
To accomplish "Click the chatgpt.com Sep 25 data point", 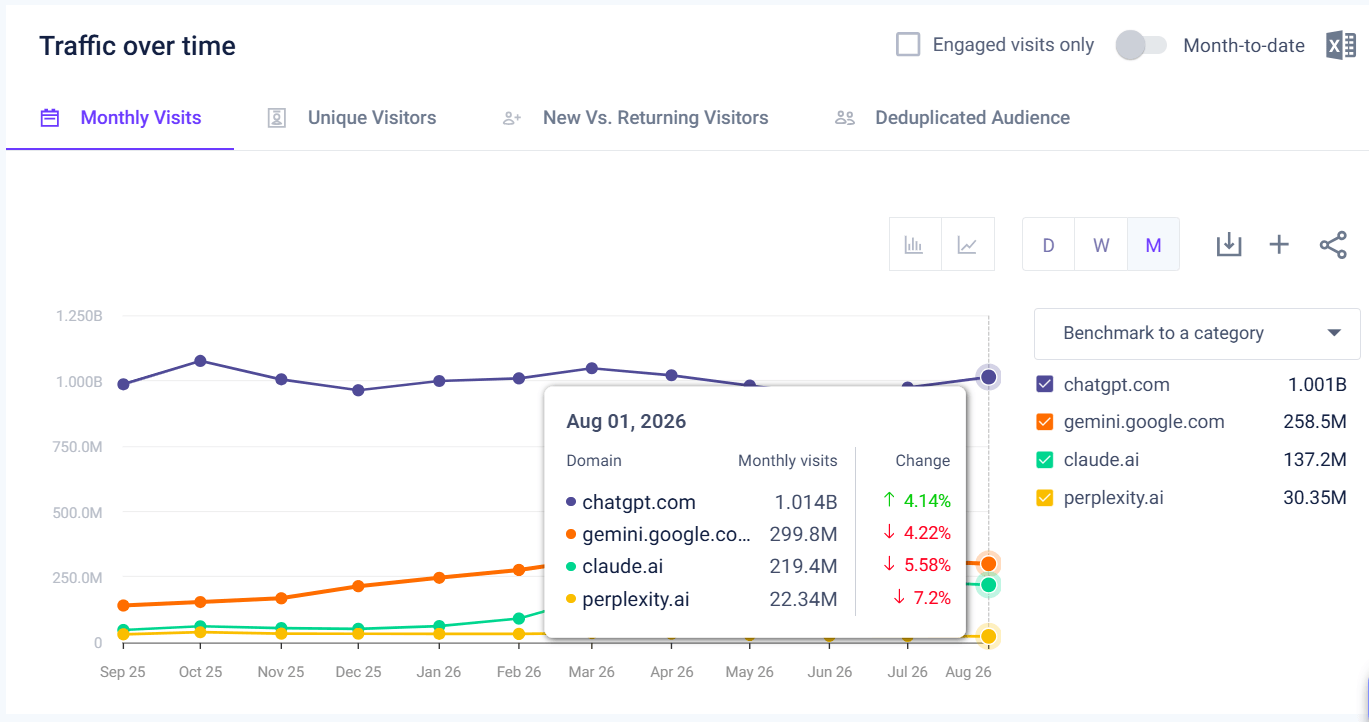I will pyautogui.click(x=123, y=384).
